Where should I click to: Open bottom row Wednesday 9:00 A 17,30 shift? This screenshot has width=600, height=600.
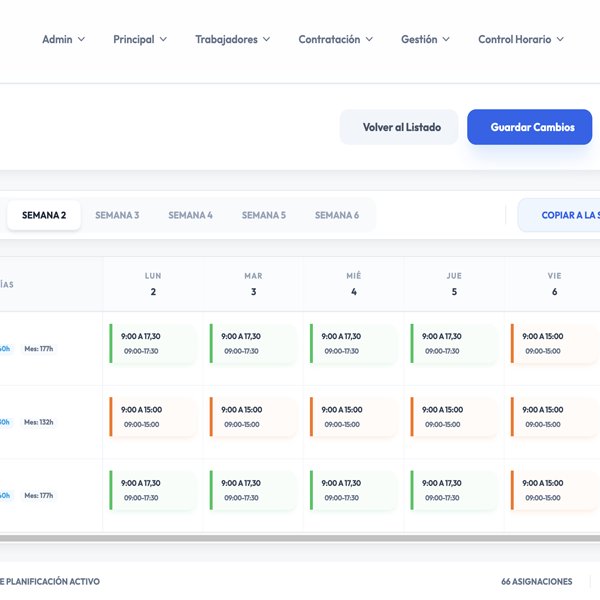tap(354, 490)
